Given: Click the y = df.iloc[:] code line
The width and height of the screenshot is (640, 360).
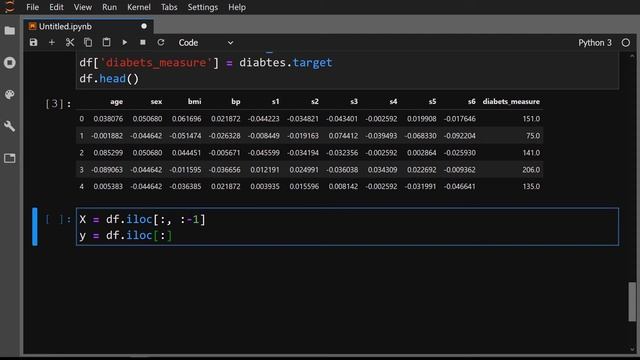Looking at the screenshot, I should [126, 236].
